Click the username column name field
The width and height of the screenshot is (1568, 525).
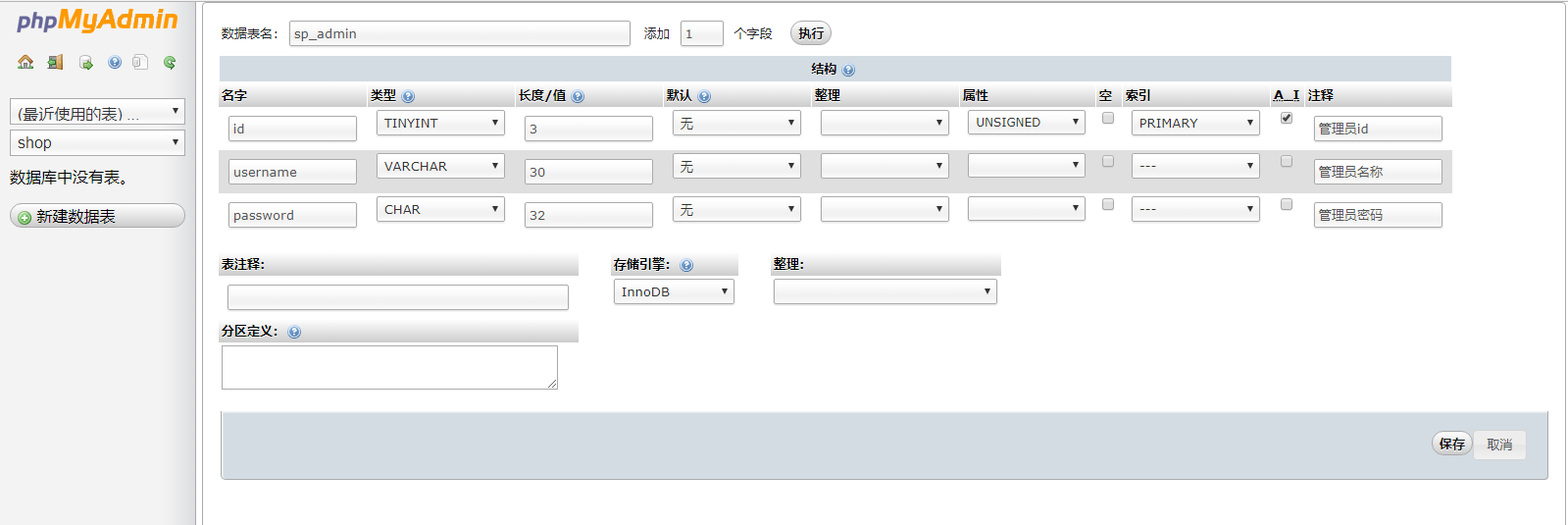[x=293, y=172]
